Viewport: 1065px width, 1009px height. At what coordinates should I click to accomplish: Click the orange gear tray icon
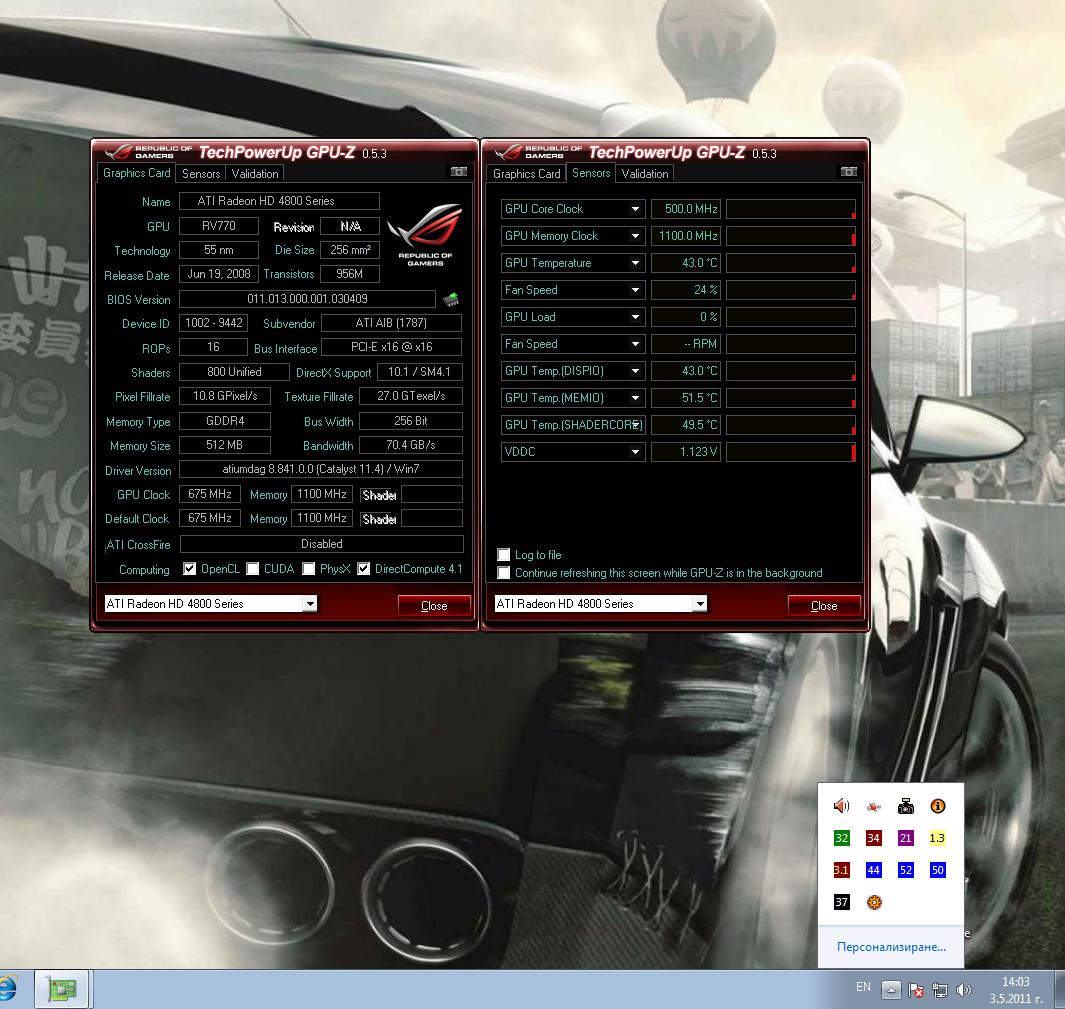point(874,902)
